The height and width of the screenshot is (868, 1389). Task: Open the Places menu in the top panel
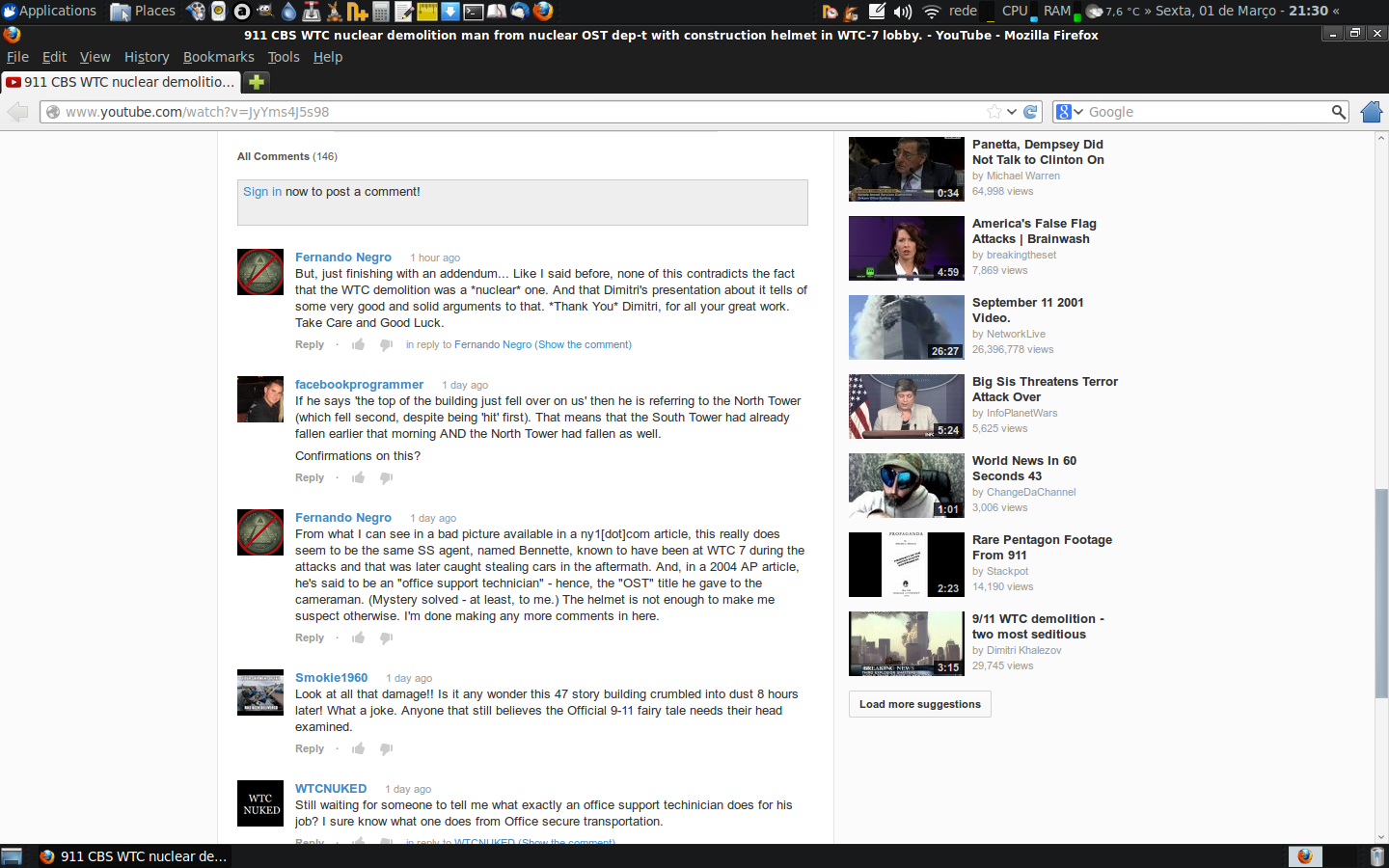pos(143,11)
